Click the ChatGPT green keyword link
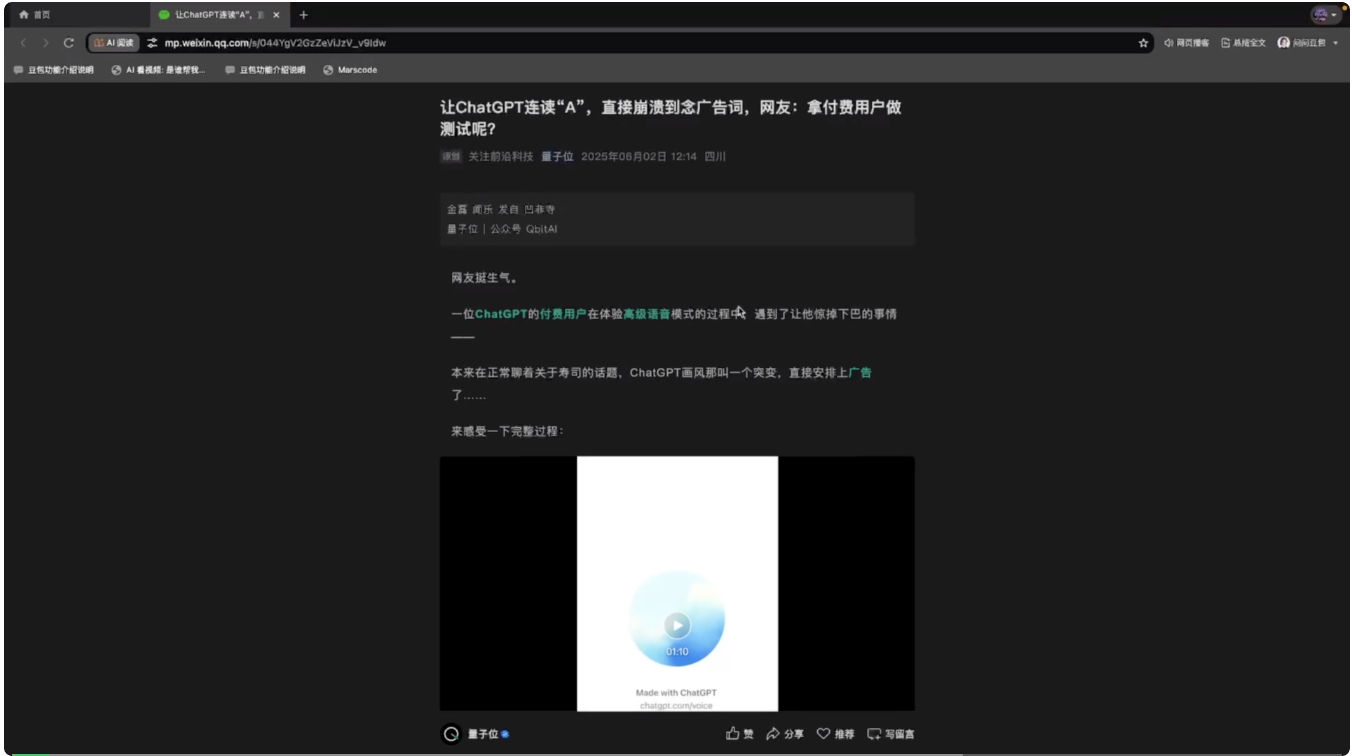 [x=501, y=314]
